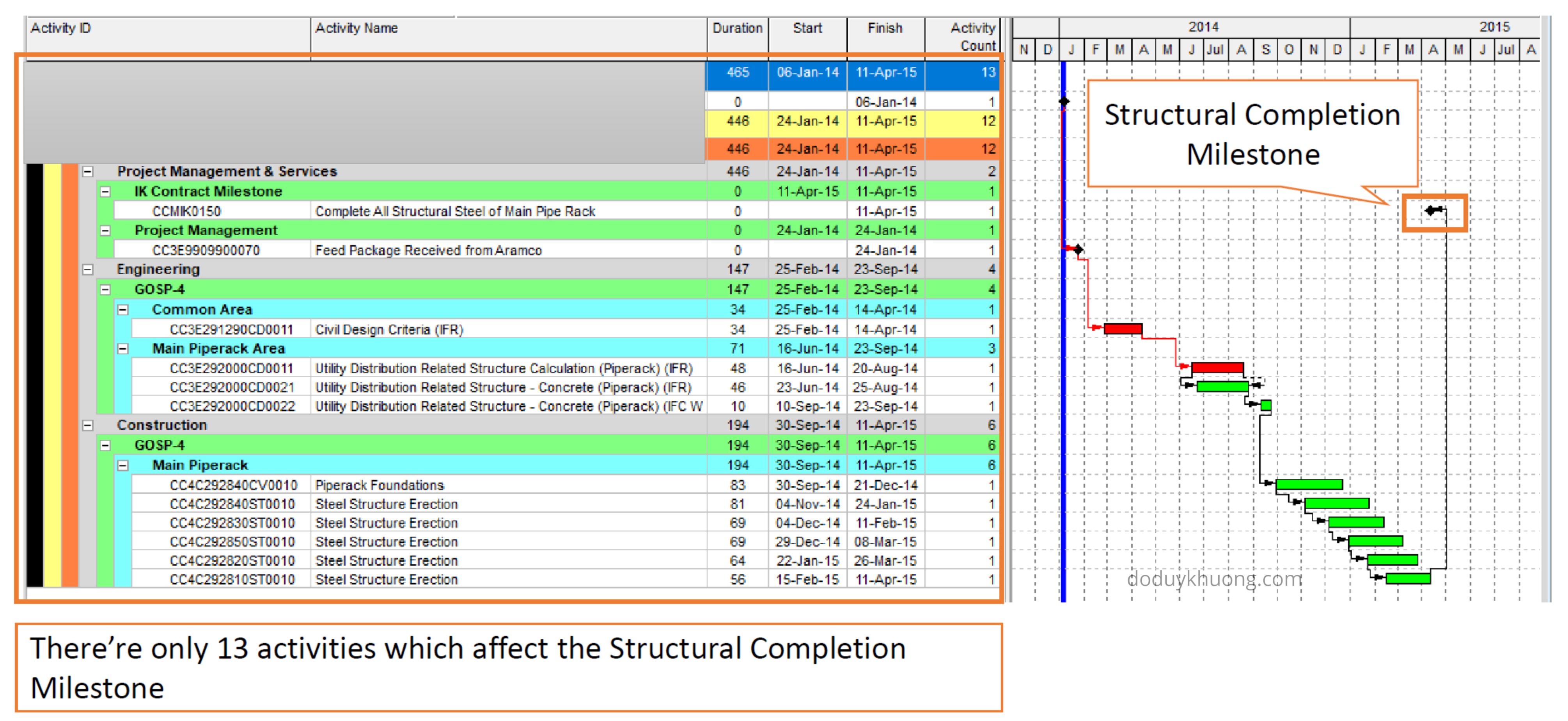Click the 2015 year in timescale header
The height and width of the screenshot is (721, 1568).
[1494, 27]
